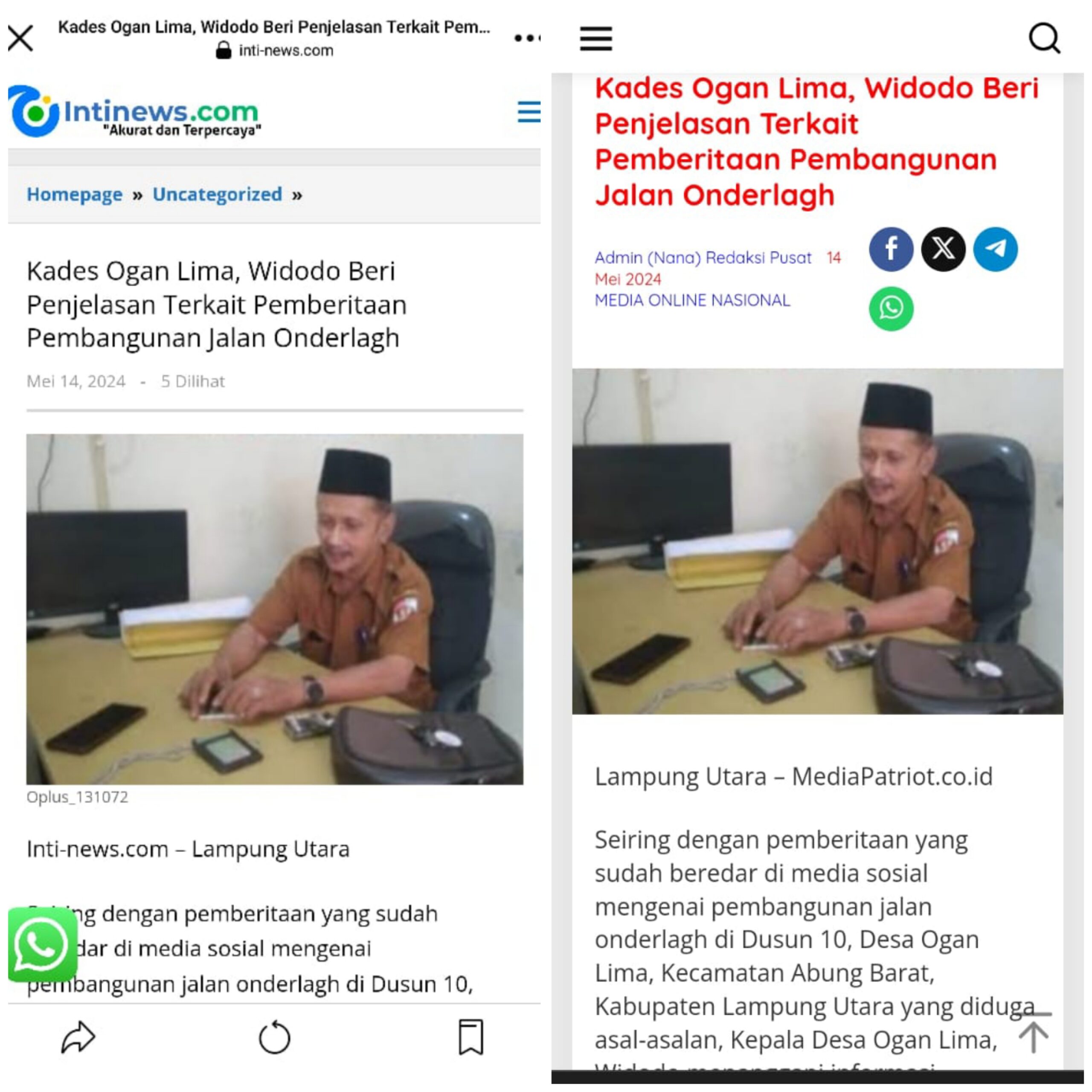This screenshot has width=1092, height=1092.
Task: Open the black hamburger menu on MediaPatriot
Action: click(596, 38)
